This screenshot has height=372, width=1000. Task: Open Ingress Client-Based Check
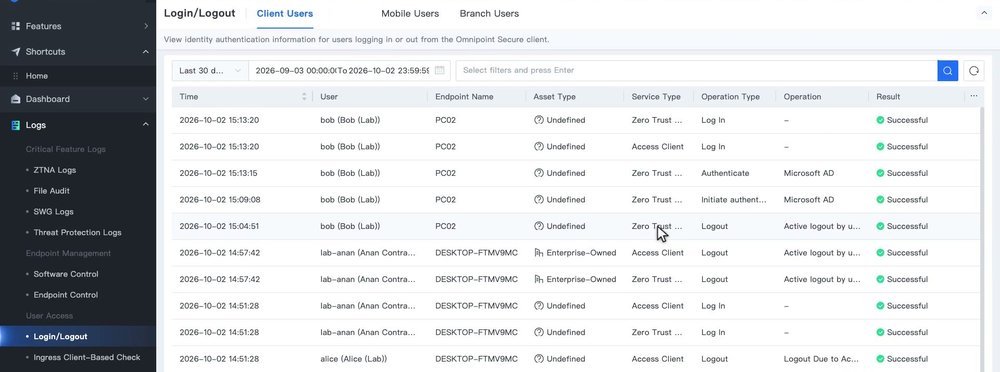[87, 357]
